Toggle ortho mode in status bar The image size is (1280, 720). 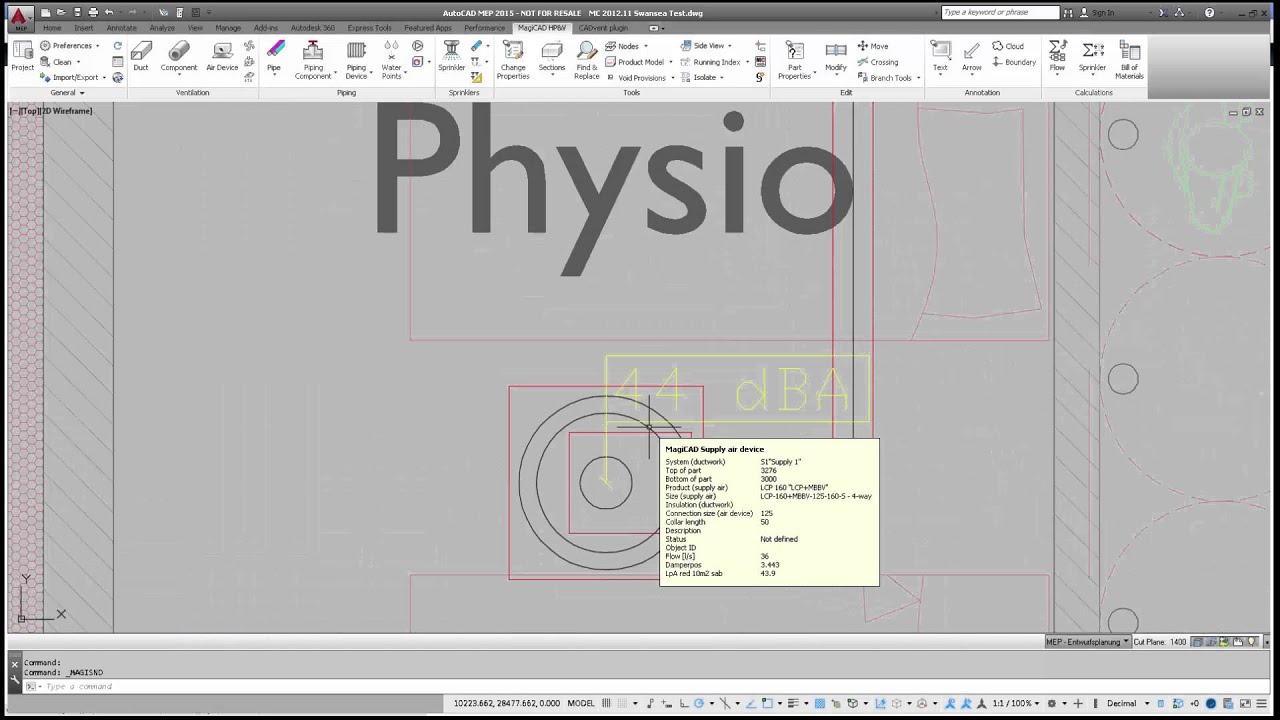click(x=682, y=703)
